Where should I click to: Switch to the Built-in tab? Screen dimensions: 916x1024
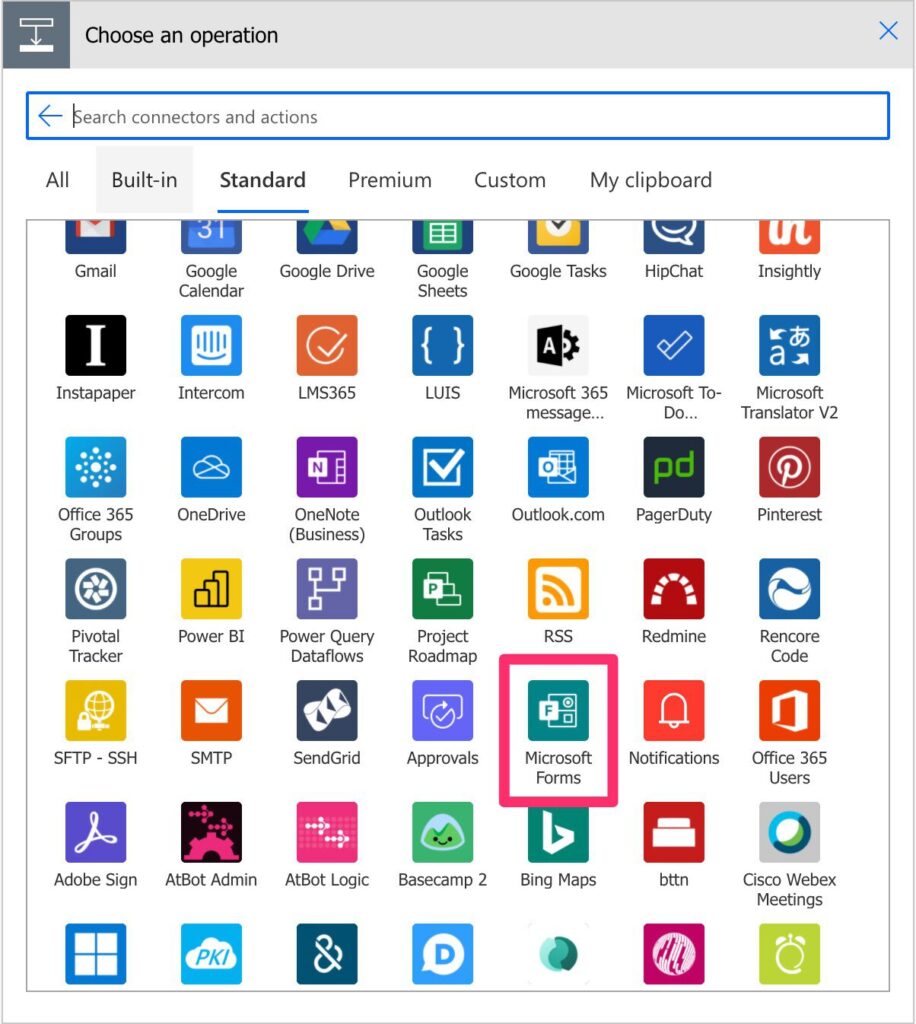(x=144, y=180)
